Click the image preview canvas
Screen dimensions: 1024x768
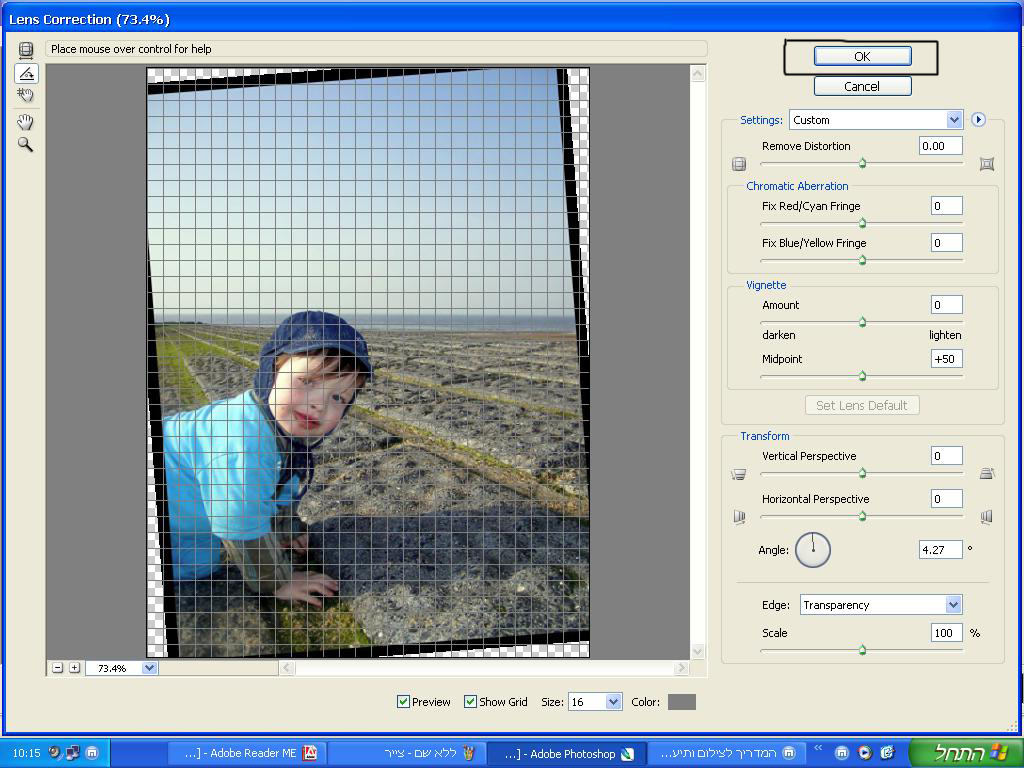pyautogui.click(x=368, y=362)
